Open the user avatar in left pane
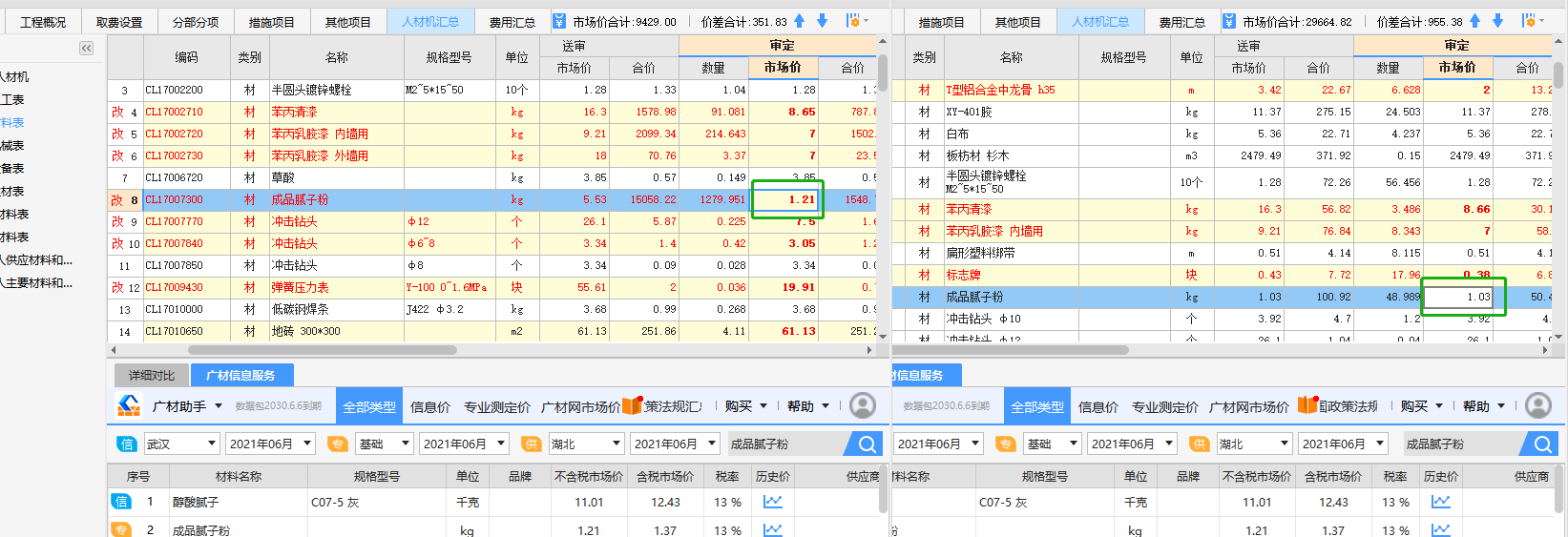 point(863,405)
